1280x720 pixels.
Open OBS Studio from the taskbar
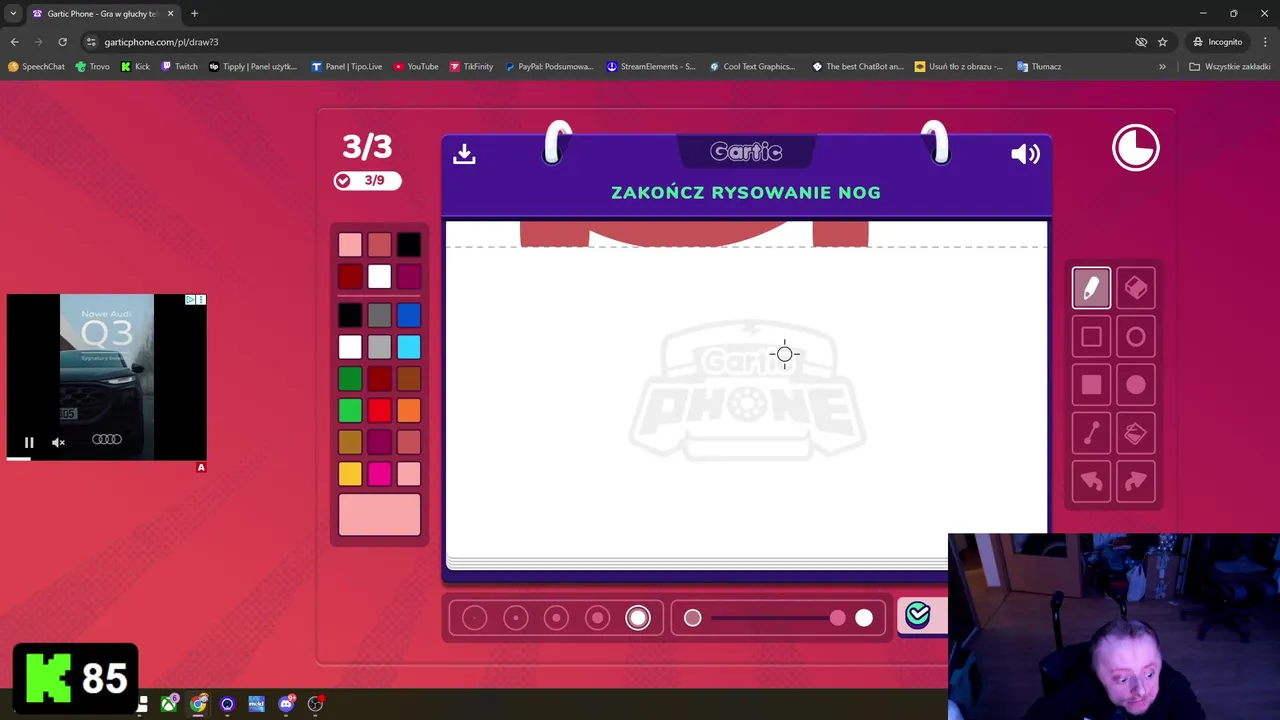[x=315, y=704]
